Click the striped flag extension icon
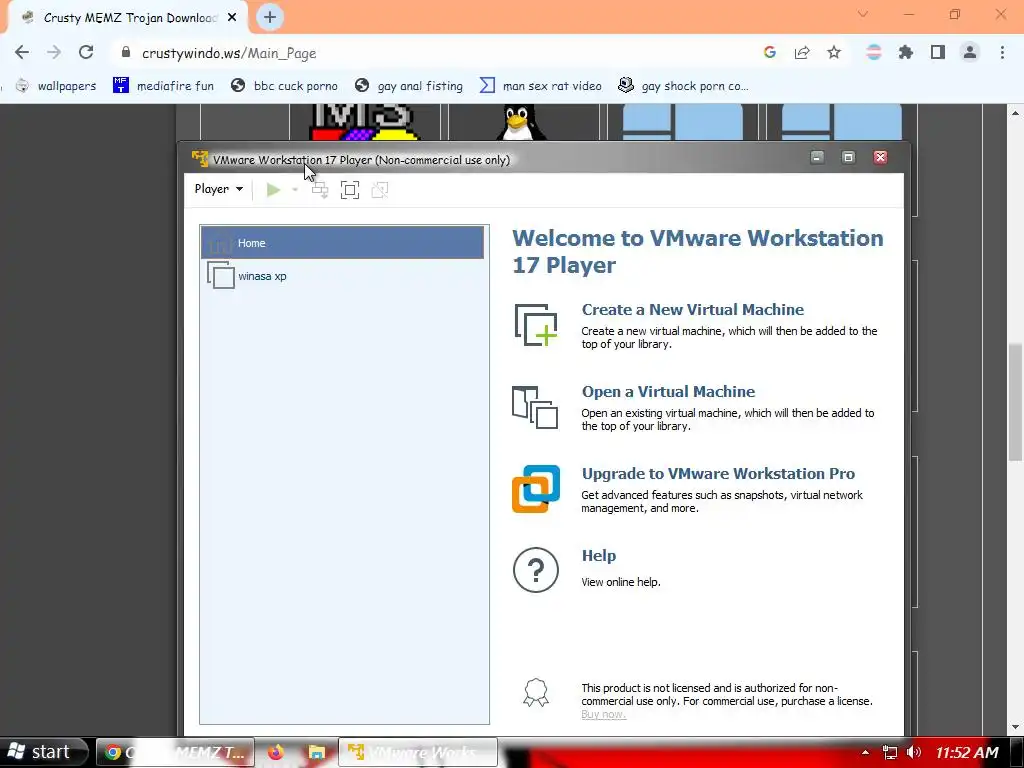Screen dimensions: 1024x768 coord(874,52)
